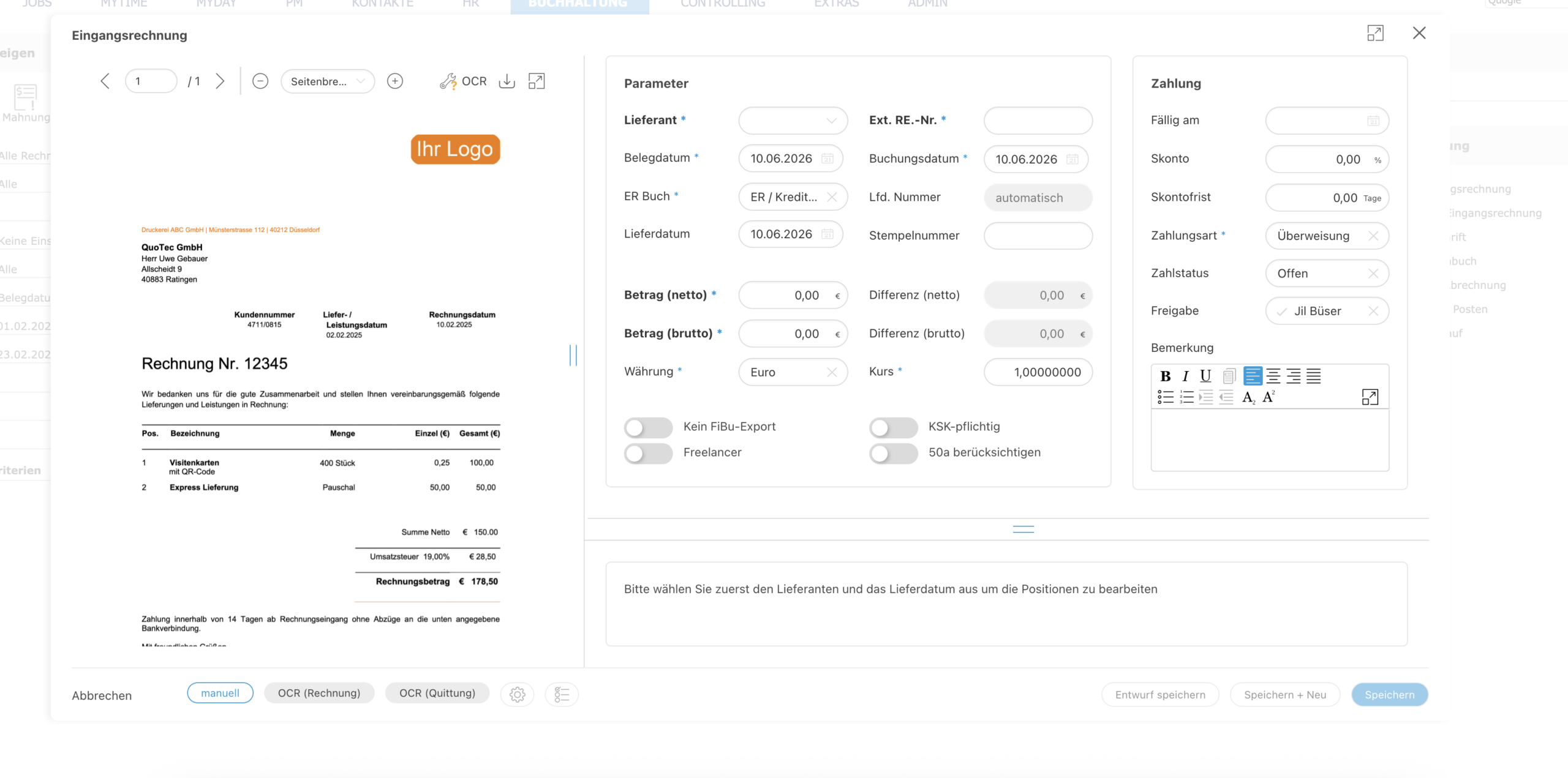
Task: Click Ext. RE.-Nr. input field
Action: tap(1038, 121)
